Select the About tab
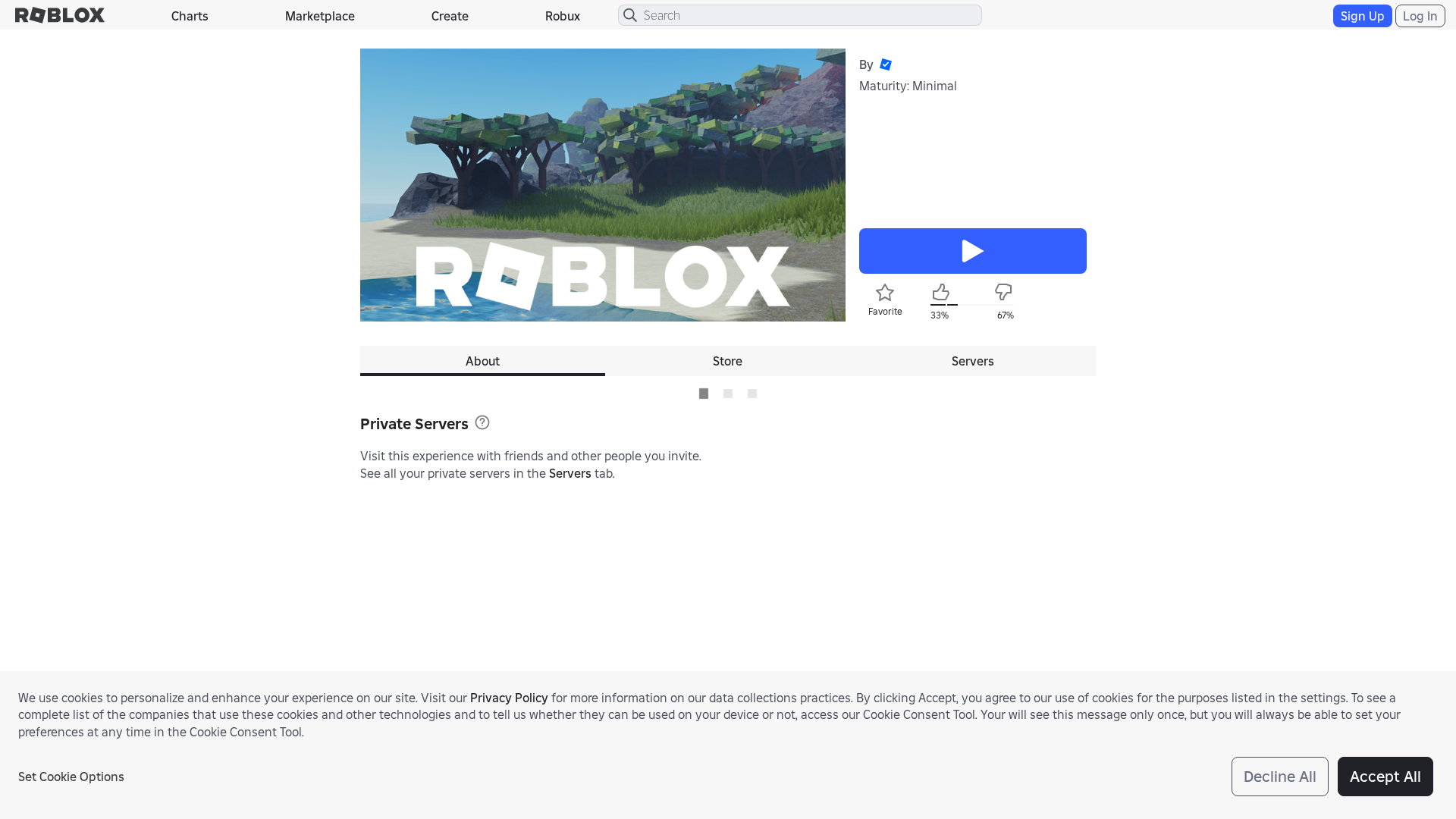The width and height of the screenshot is (1456, 819). 482,361
